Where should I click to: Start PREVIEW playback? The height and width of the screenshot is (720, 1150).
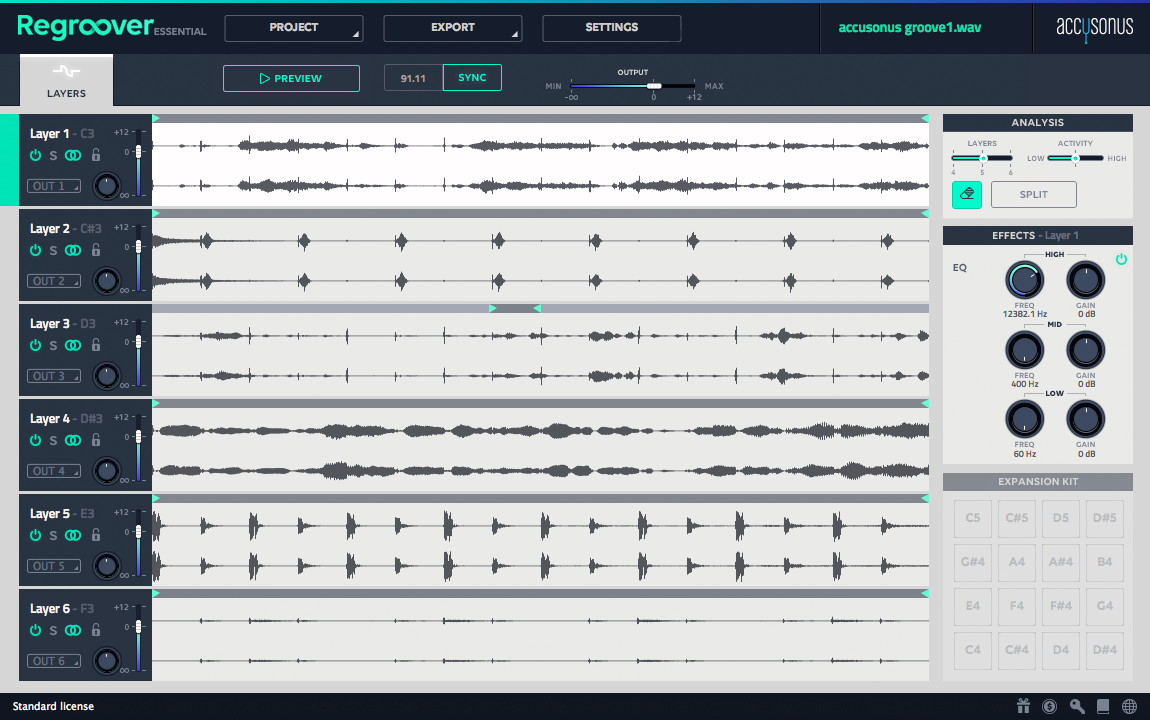click(291, 78)
